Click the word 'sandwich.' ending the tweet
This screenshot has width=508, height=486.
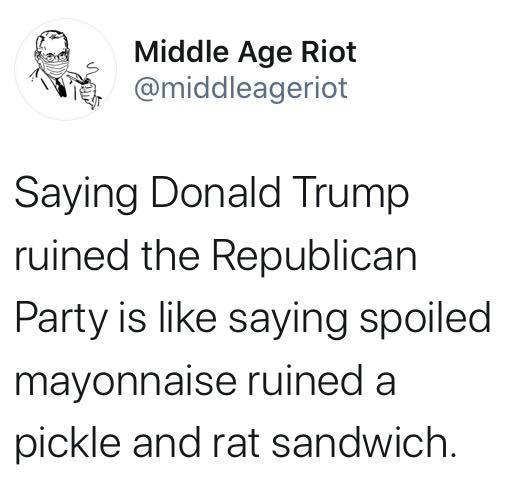[x=364, y=441]
